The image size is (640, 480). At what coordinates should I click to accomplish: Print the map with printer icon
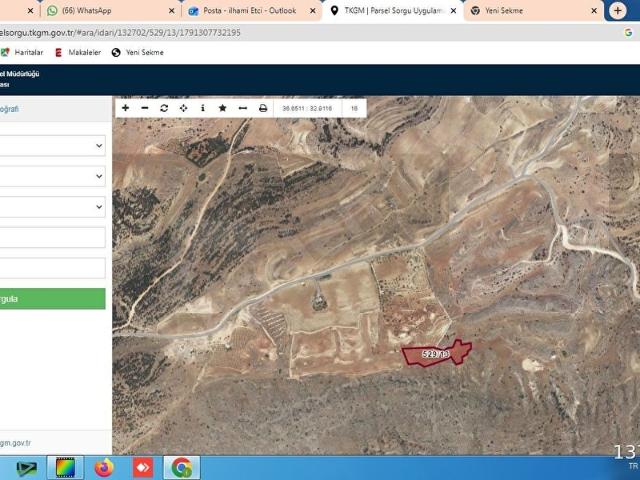click(263, 108)
